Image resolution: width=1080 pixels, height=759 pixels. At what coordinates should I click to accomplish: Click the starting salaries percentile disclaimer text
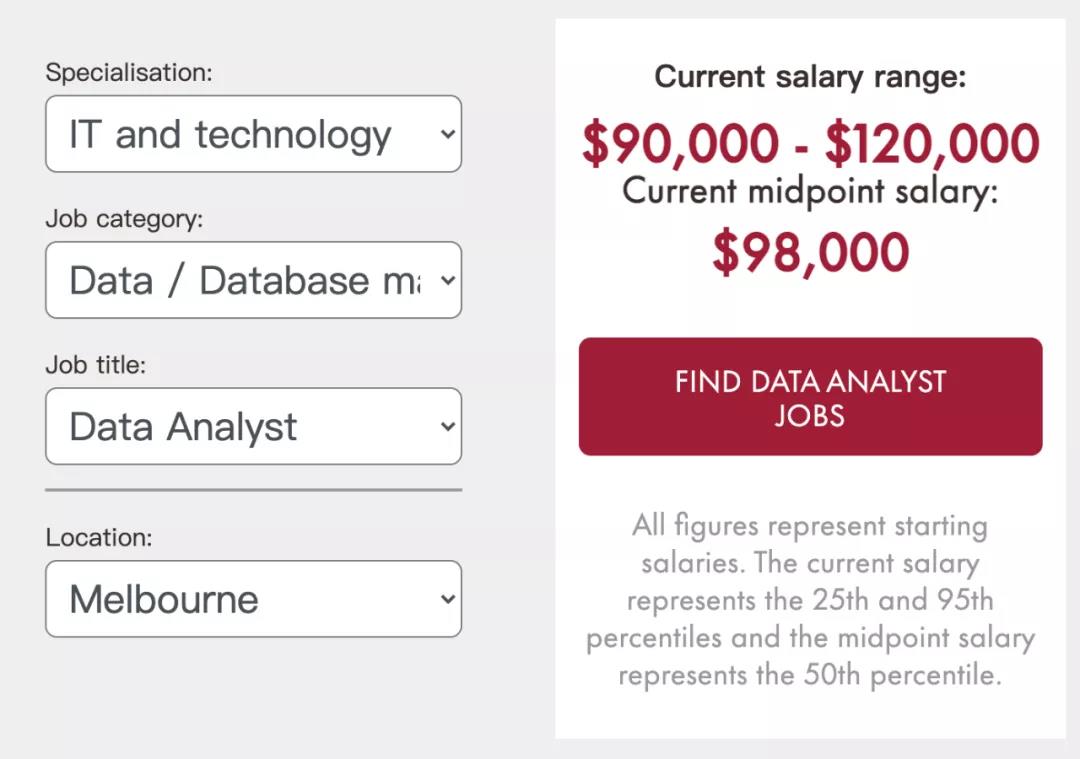[810, 600]
